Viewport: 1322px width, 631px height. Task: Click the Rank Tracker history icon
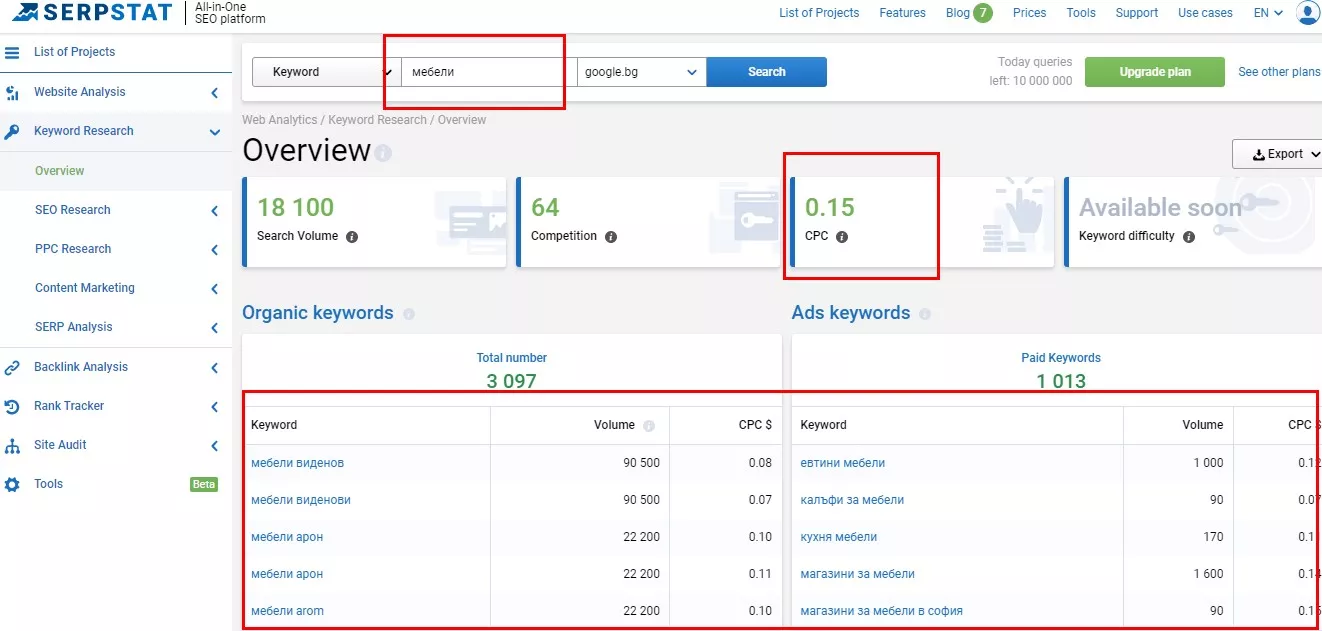coord(12,406)
